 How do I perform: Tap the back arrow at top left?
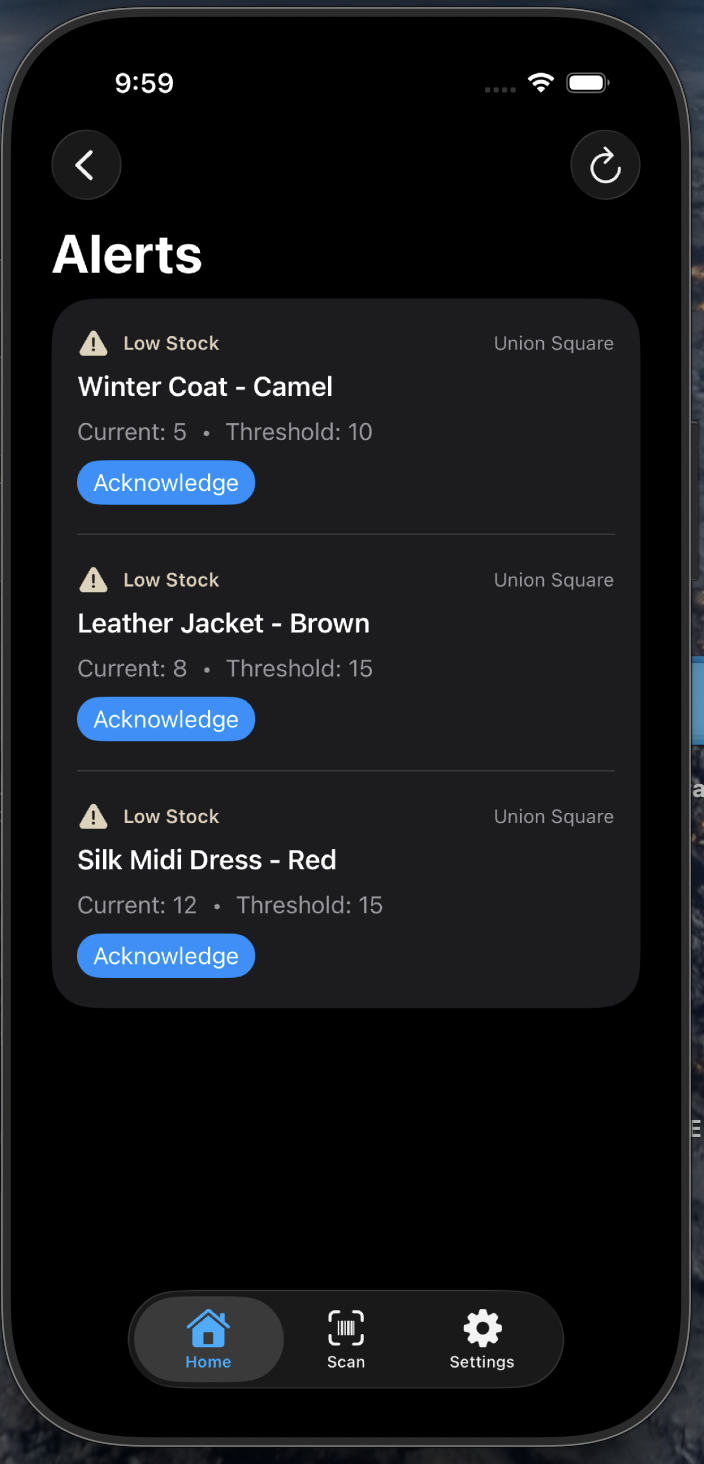[x=86, y=164]
